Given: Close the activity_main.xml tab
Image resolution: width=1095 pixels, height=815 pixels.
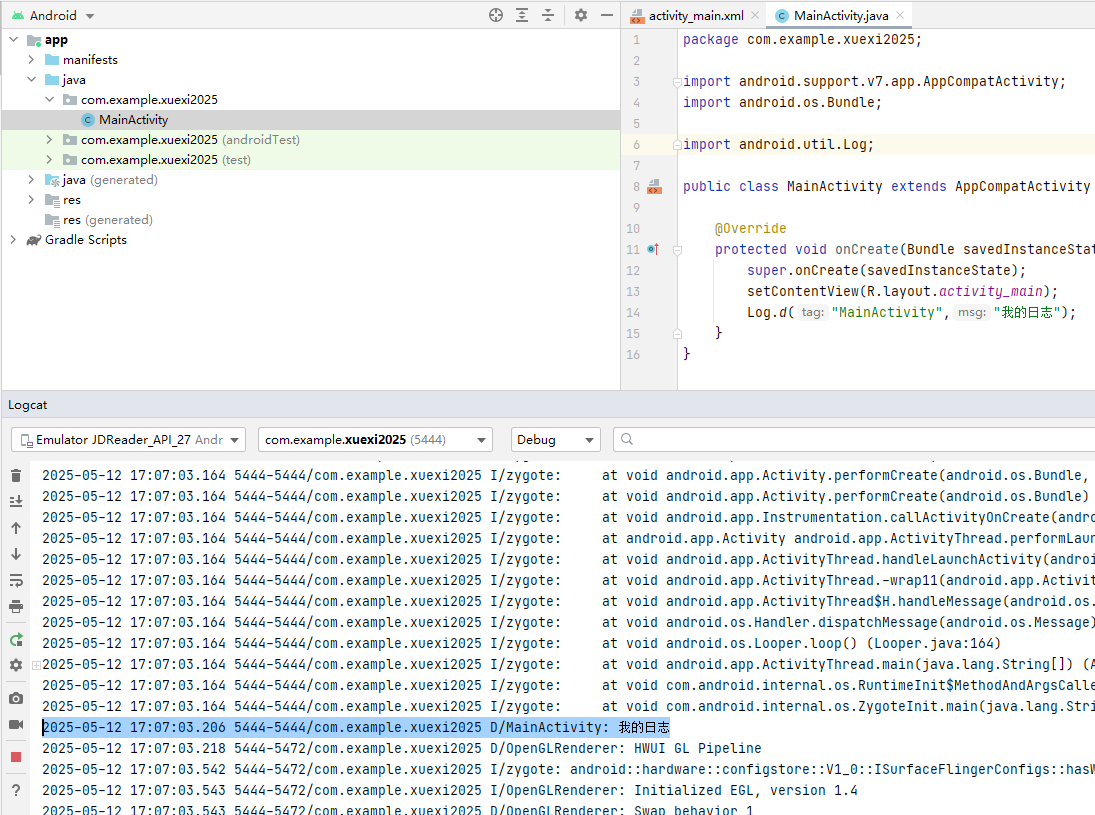Looking at the screenshot, I should (x=755, y=15).
